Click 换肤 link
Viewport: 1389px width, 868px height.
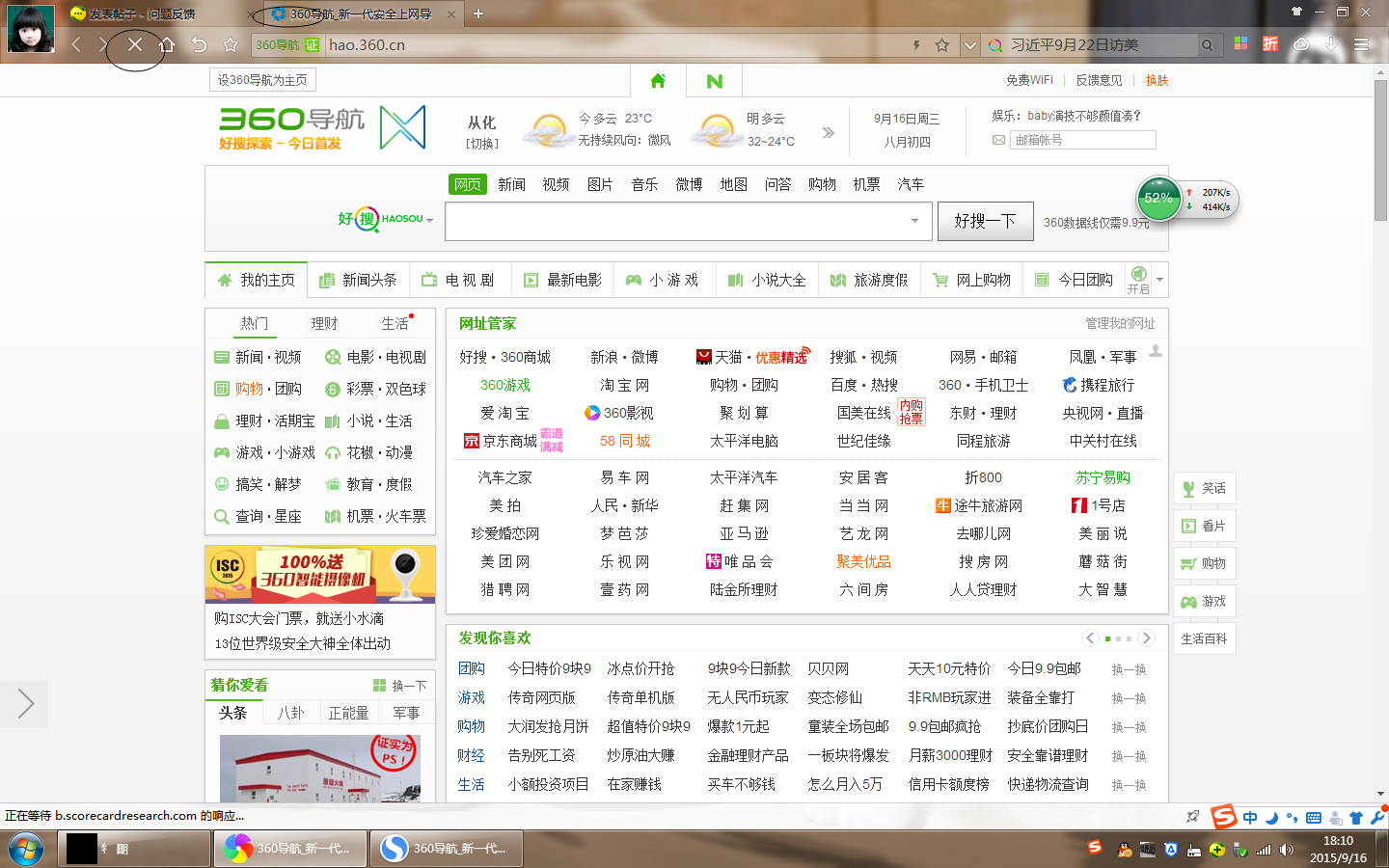click(x=1157, y=80)
